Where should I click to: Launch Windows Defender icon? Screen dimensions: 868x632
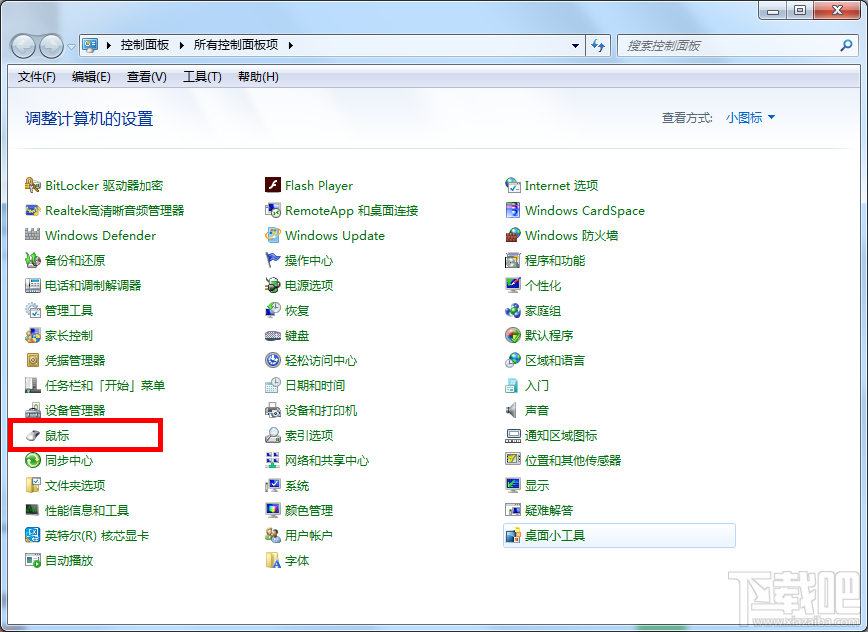(33, 235)
